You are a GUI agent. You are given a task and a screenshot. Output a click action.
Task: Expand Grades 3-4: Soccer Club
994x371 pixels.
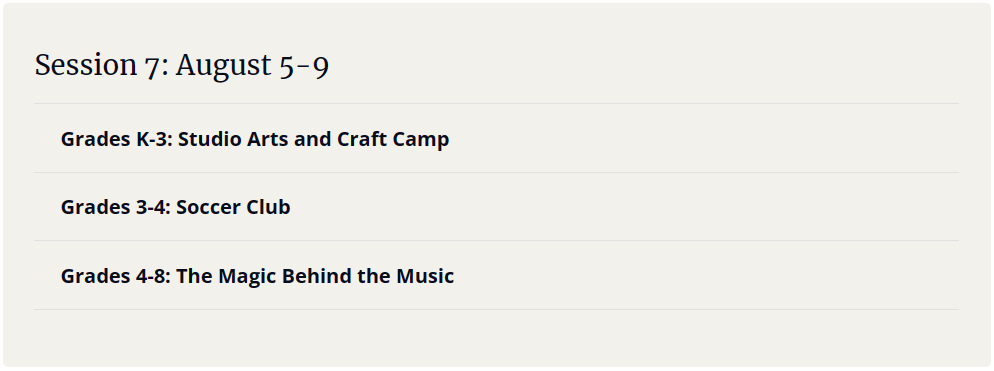pyautogui.click(x=496, y=207)
